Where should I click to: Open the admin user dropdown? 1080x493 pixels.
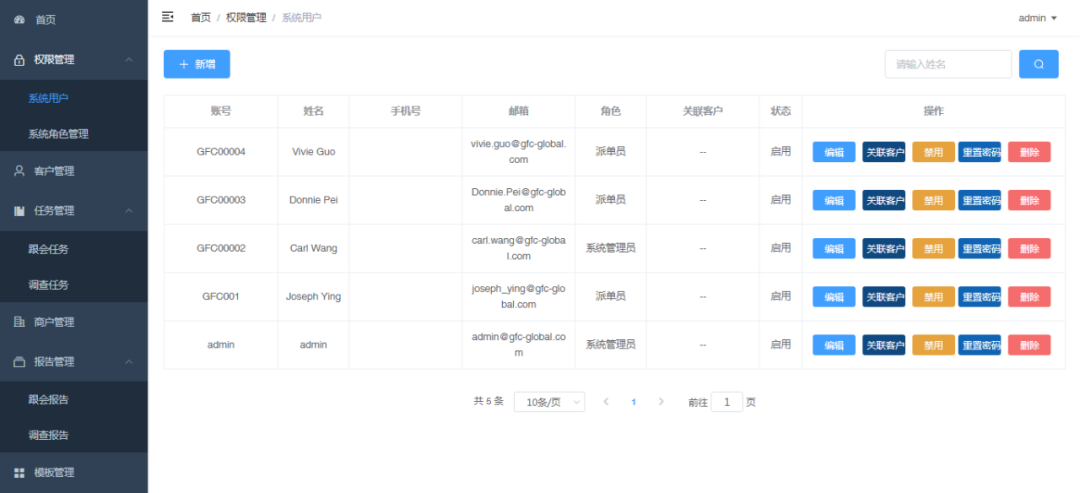(1037, 18)
